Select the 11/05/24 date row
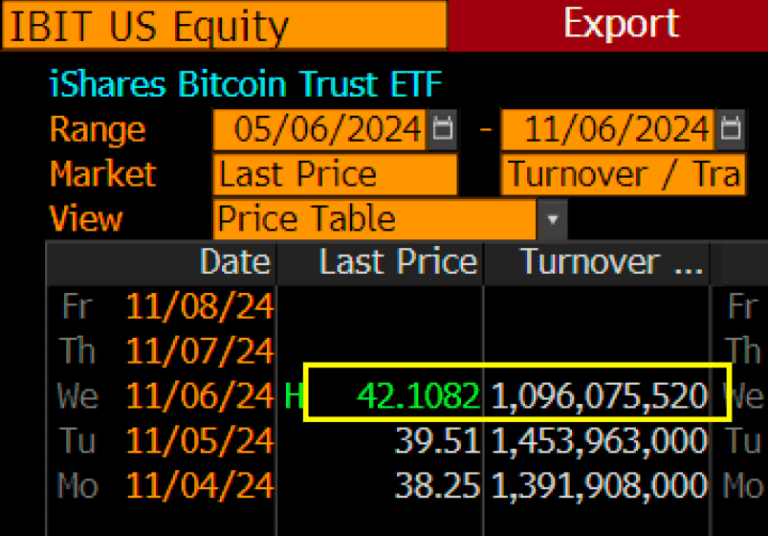 (199, 442)
